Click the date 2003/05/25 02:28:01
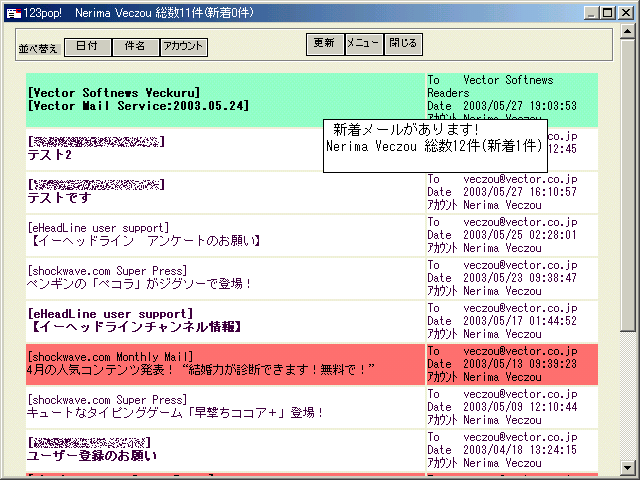640x480 pixels. point(520,235)
